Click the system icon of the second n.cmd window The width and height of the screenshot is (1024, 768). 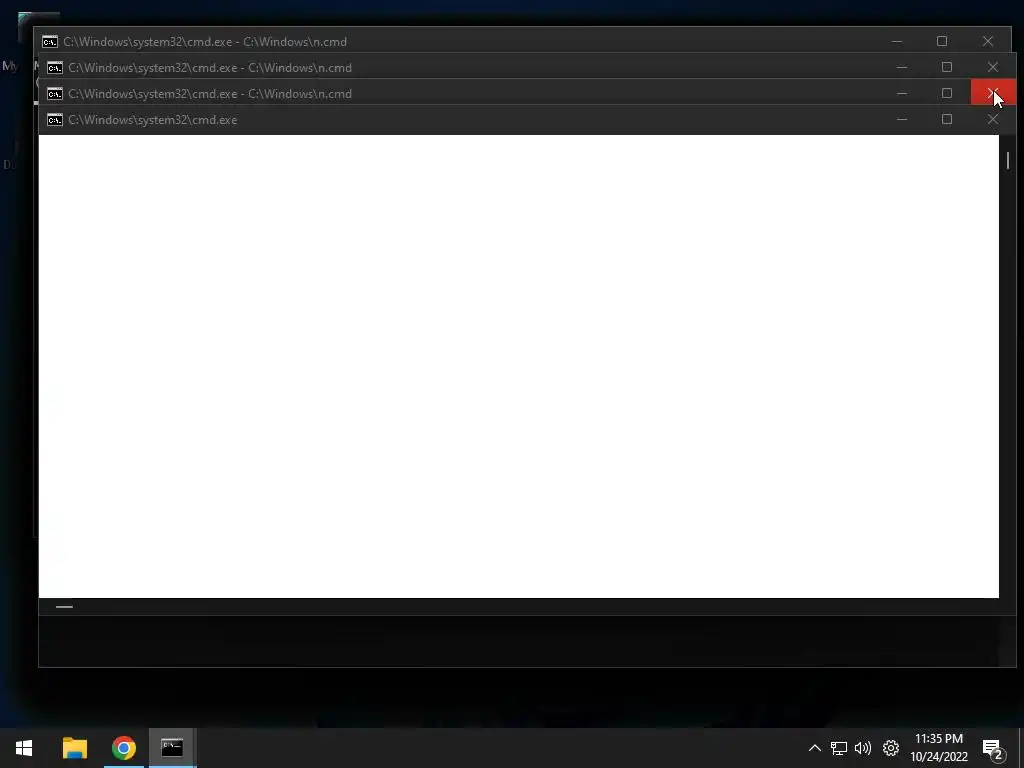coord(55,68)
